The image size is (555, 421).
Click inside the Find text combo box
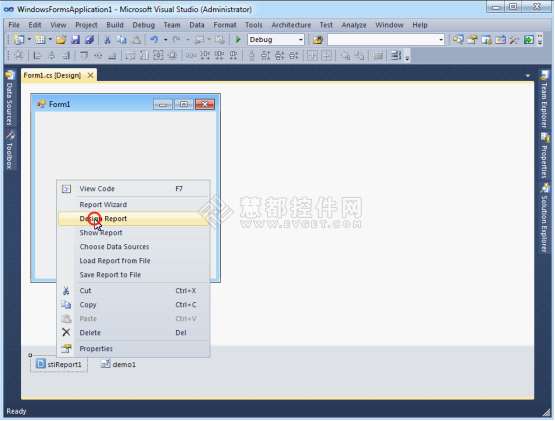(x=382, y=40)
